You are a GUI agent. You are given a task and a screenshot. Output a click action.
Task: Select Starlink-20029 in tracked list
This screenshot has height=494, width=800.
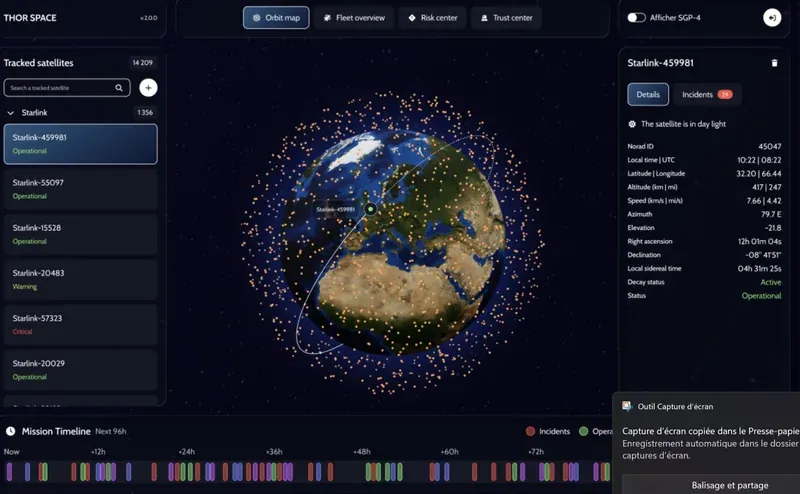tap(81, 369)
